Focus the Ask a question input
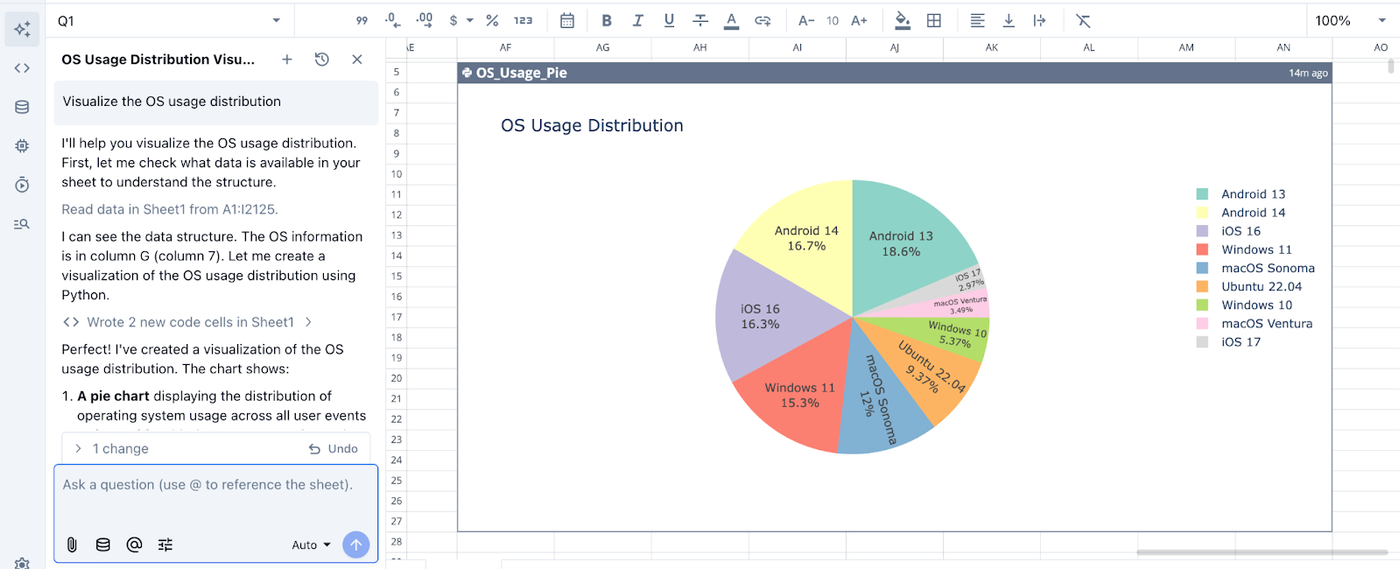The image size is (1400, 569). (216, 485)
